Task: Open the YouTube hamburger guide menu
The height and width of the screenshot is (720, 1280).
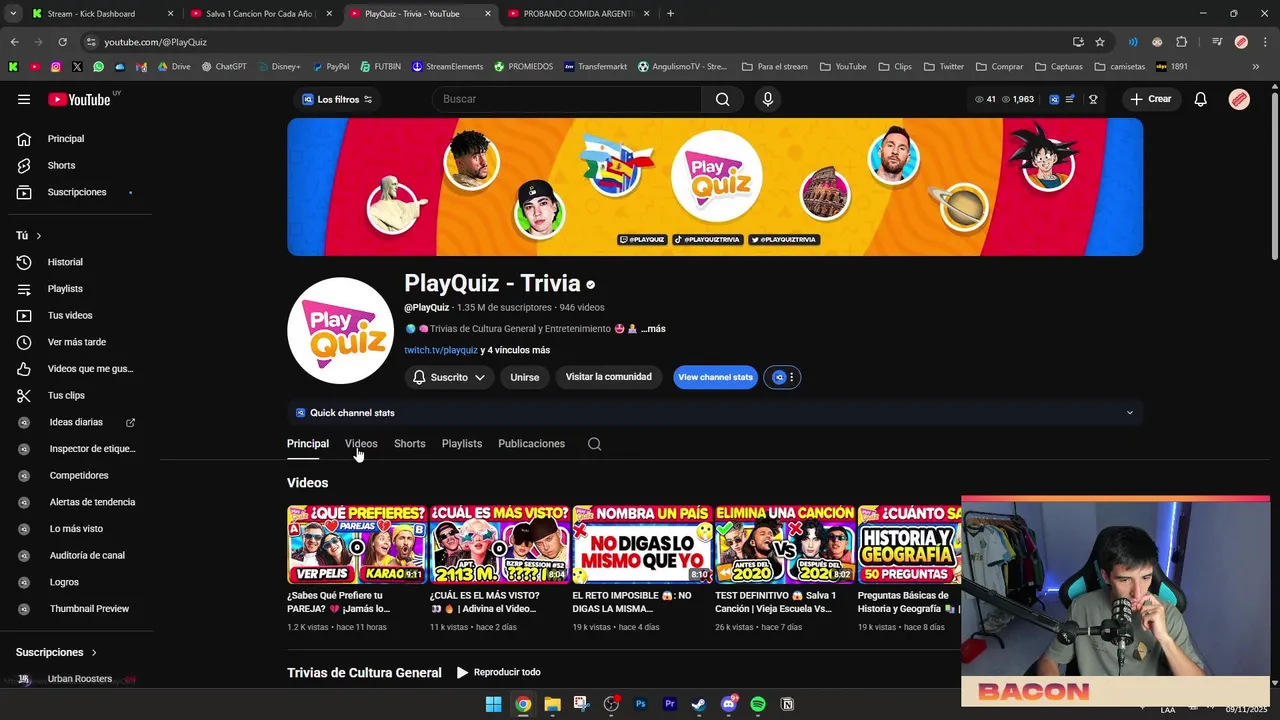Action: (x=24, y=99)
